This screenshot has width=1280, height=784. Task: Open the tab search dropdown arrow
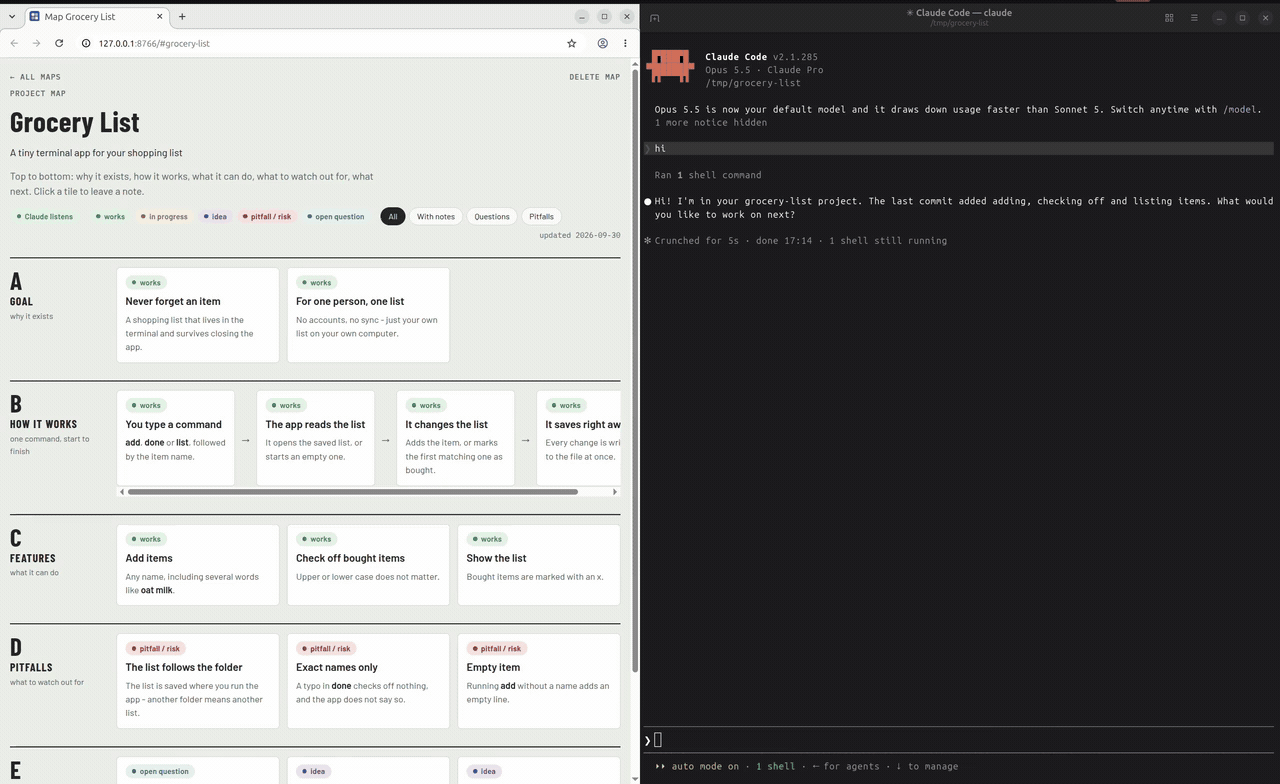[x=12, y=16]
